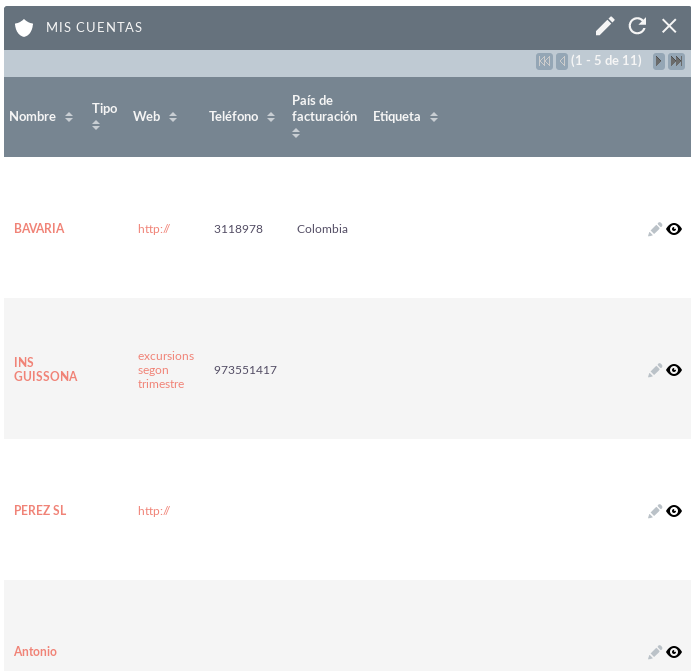Screen dimensions: 691x671
Task: Go to the next page of accounts
Action: coord(658,61)
